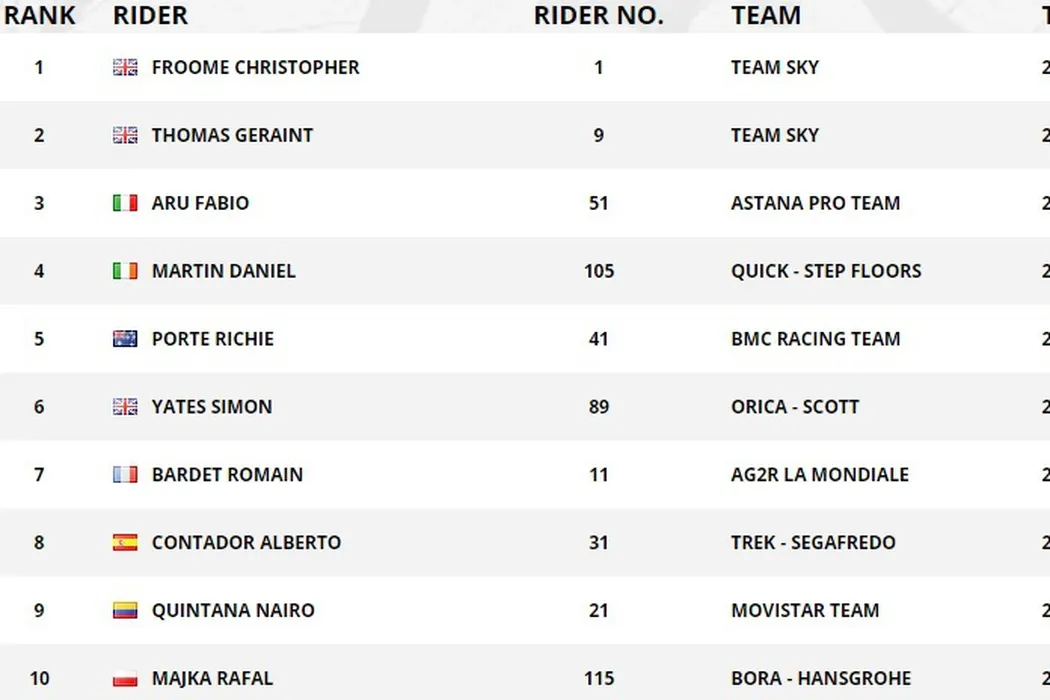Click the British flag beside Yates Simon
The height and width of the screenshot is (700, 1050).
pos(125,407)
